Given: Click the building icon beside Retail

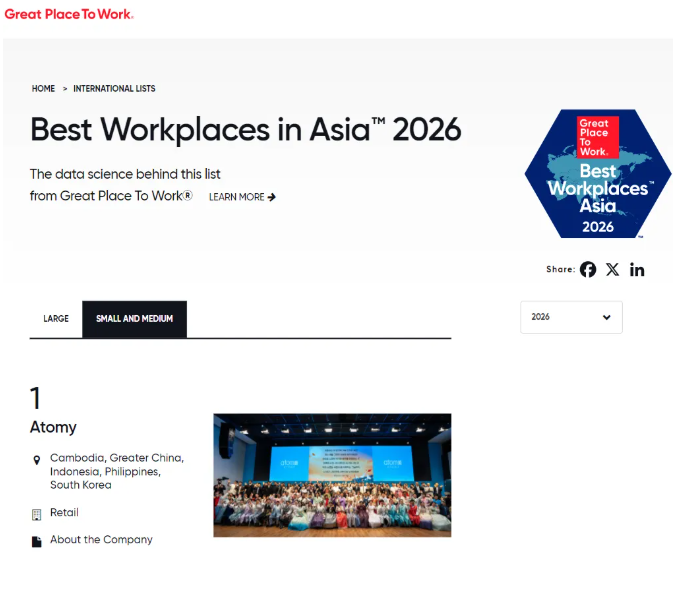Looking at the screenshot, I should tap(37, 514).
